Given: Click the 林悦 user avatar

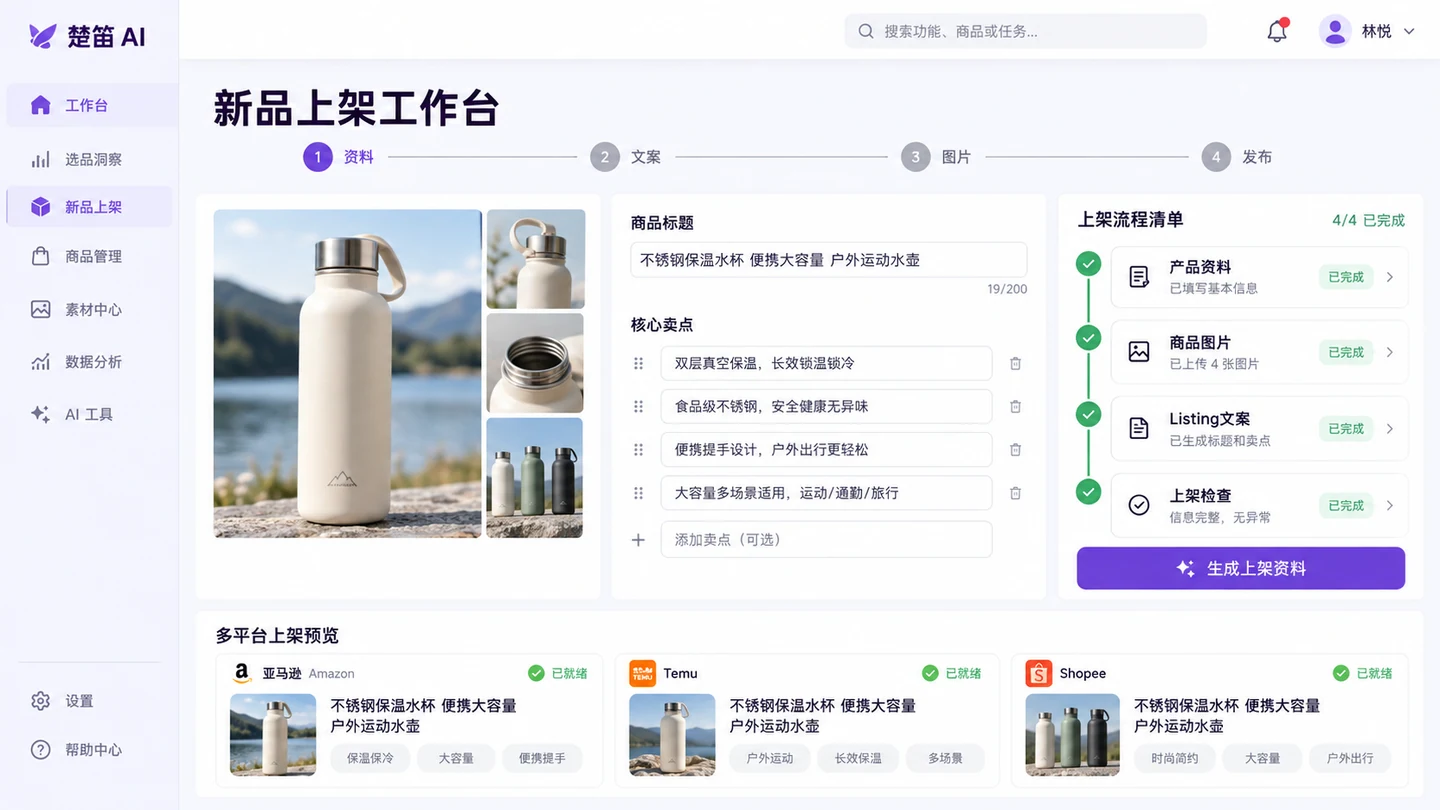Looking at the screenshot, I should (x=1335, y=31).
